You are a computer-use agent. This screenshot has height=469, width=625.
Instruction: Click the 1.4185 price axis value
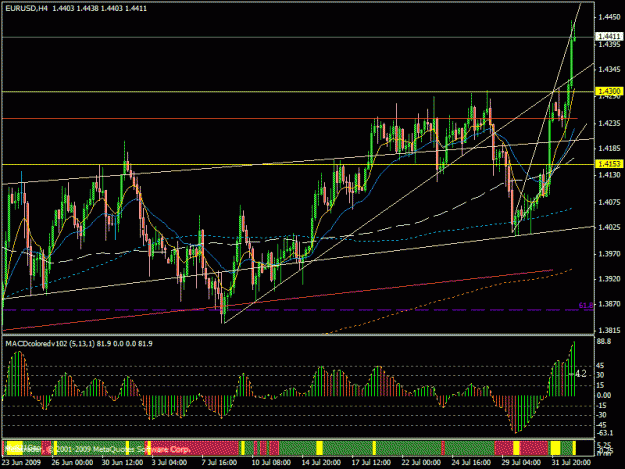609,148
